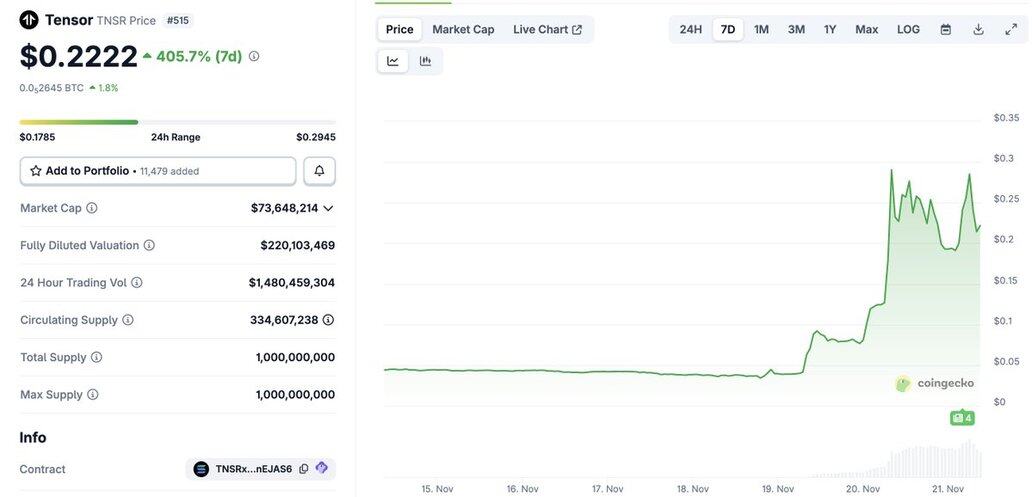Viewport: 1032px width, 497px height.
Task: Toggle LOG scale on the chart
Action: click(x=908, y=29)
